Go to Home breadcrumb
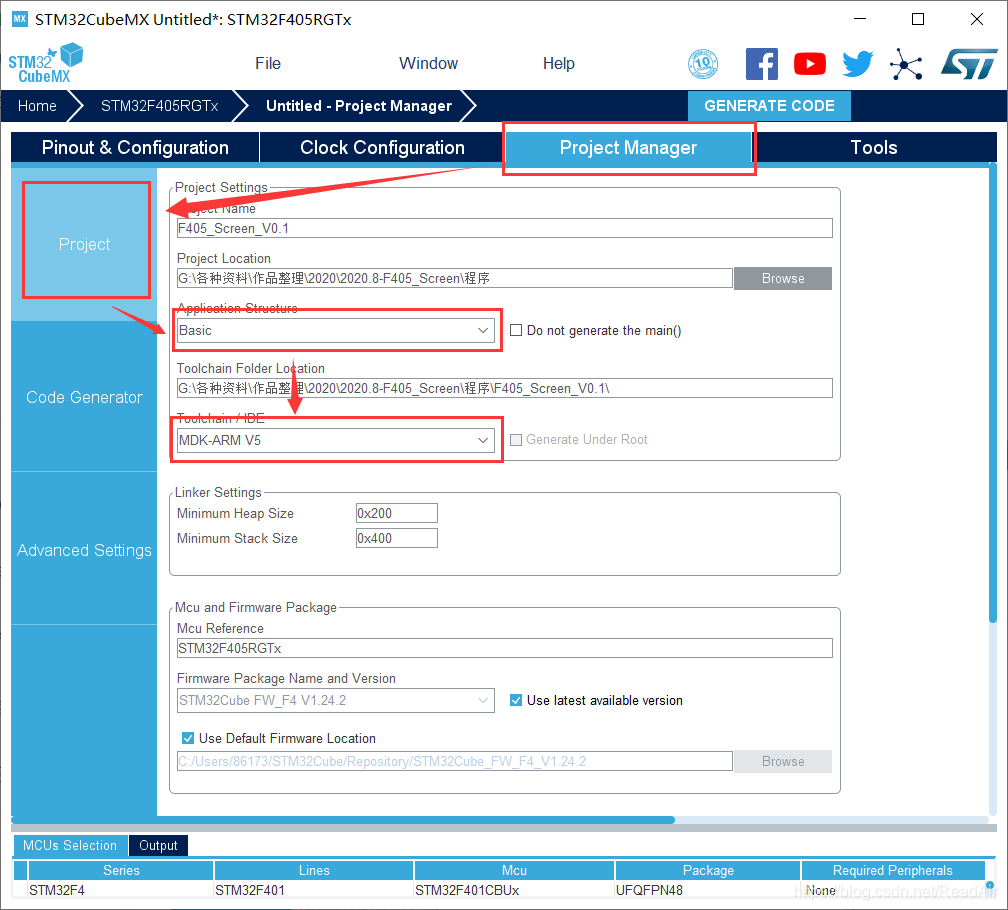The width and height of the screenshot is (1008, 910). [37, 106]
